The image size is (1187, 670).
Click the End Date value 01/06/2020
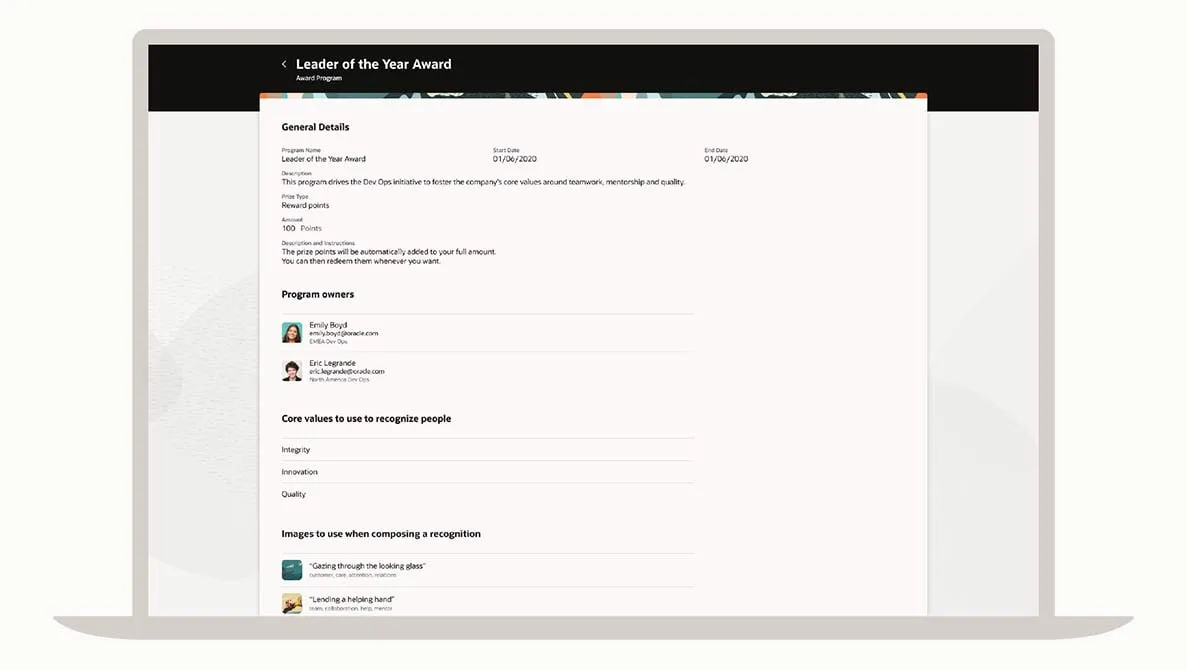[x=726, y=159]
